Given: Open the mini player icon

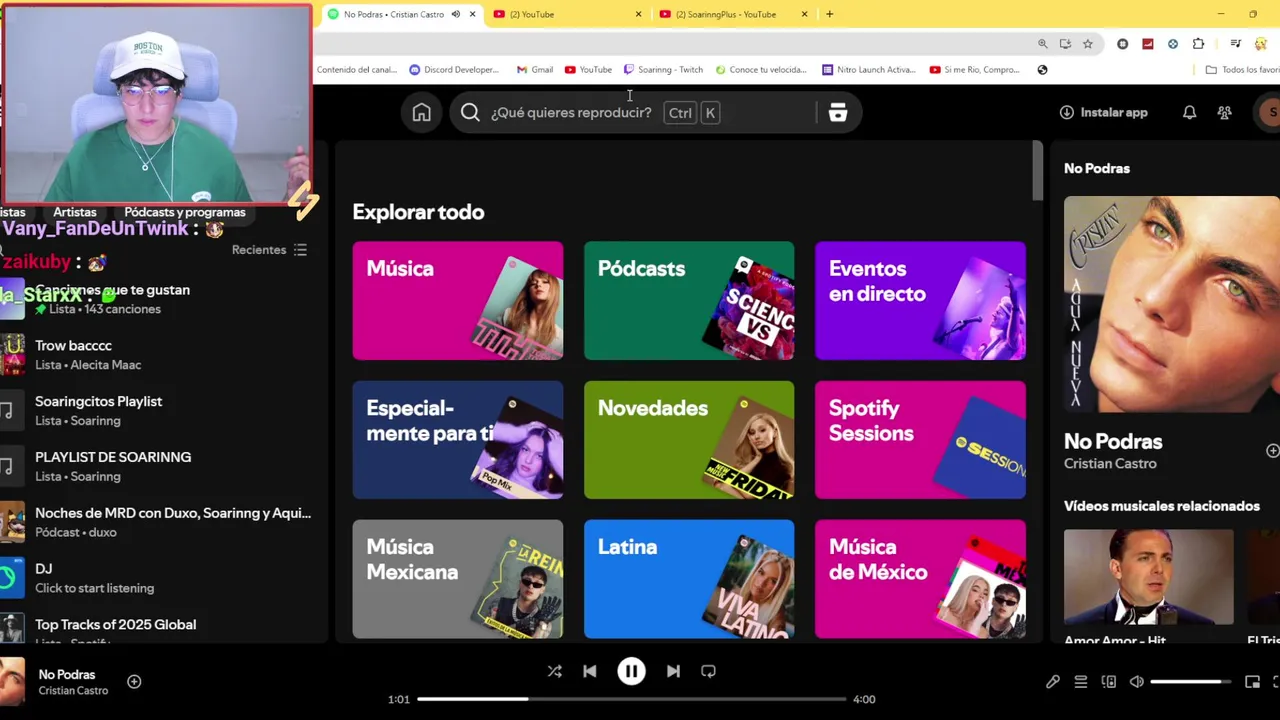Looking at the screenshot, I should [1252, 682].
